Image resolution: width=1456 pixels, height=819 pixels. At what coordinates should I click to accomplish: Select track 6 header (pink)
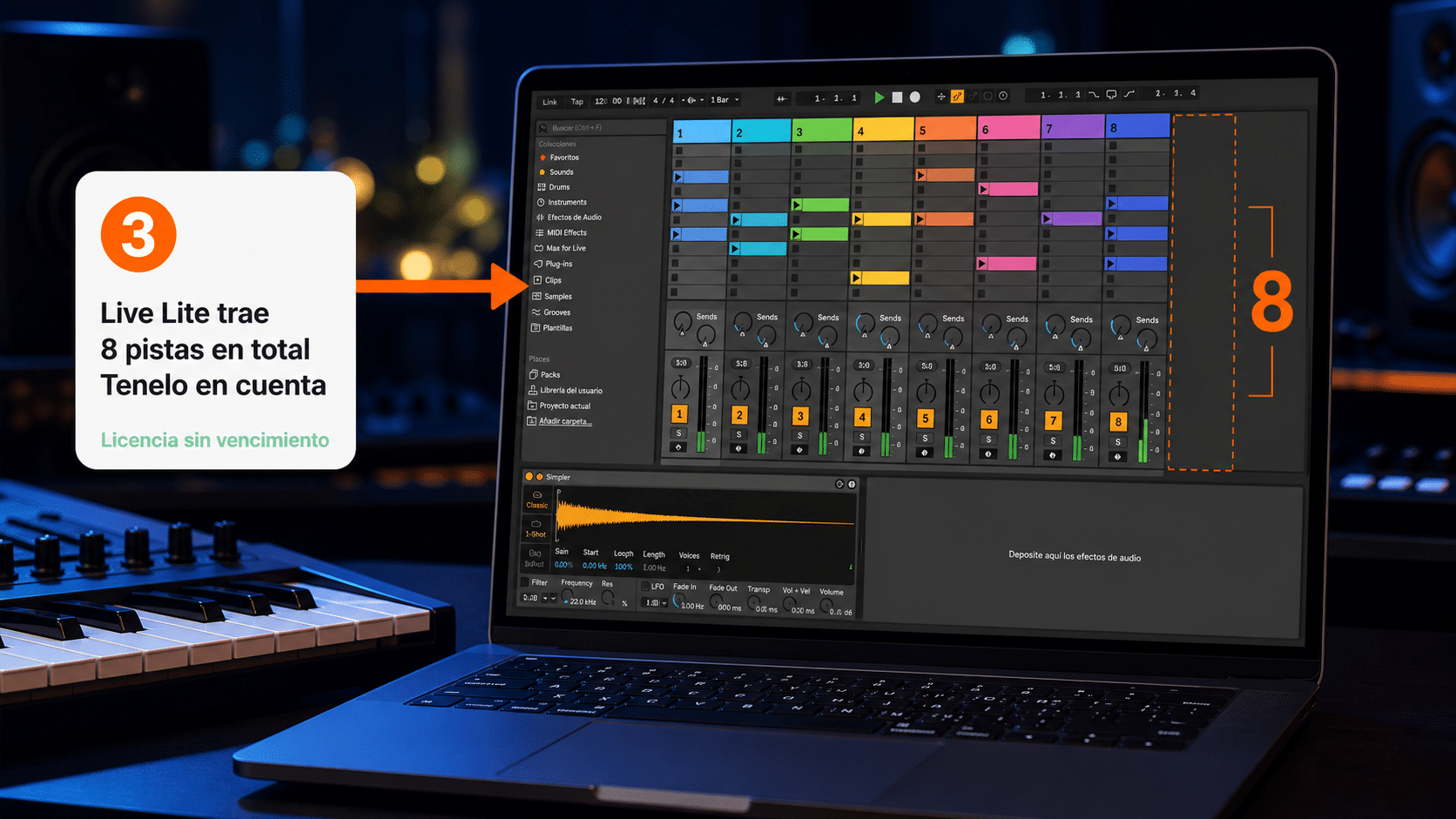(1008, 128)
